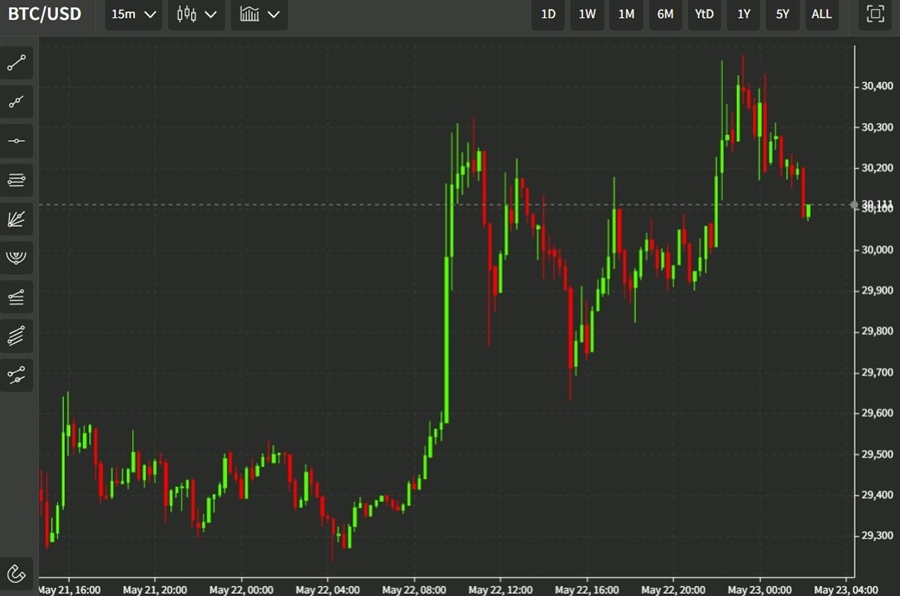
Task: Open the 15m interval dropdown
Action: click(x=133, y=14)
